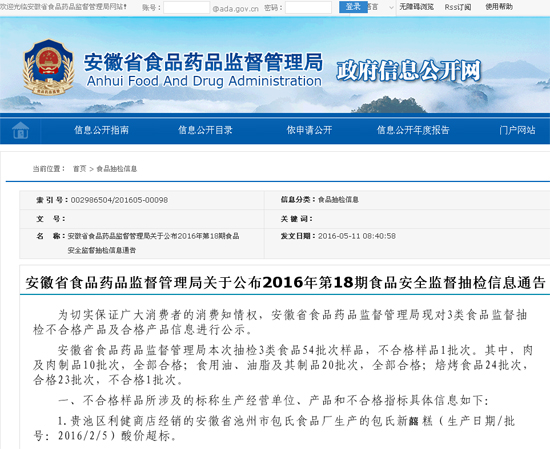Click category value 食品抽检信息 in info table

(338, 200)
